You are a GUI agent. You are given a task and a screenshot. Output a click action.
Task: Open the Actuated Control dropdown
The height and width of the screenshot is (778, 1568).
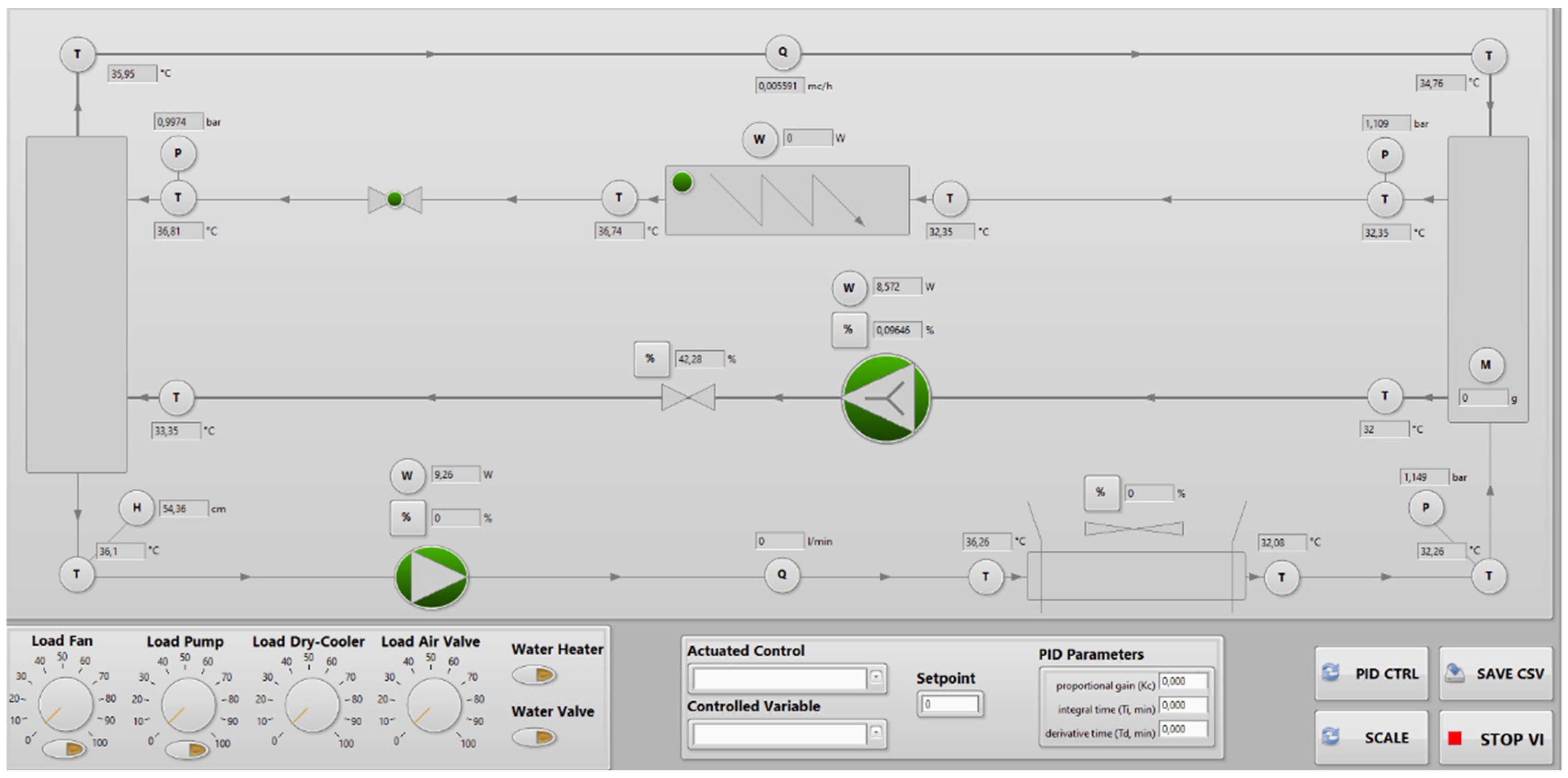(x=875, y=677)
